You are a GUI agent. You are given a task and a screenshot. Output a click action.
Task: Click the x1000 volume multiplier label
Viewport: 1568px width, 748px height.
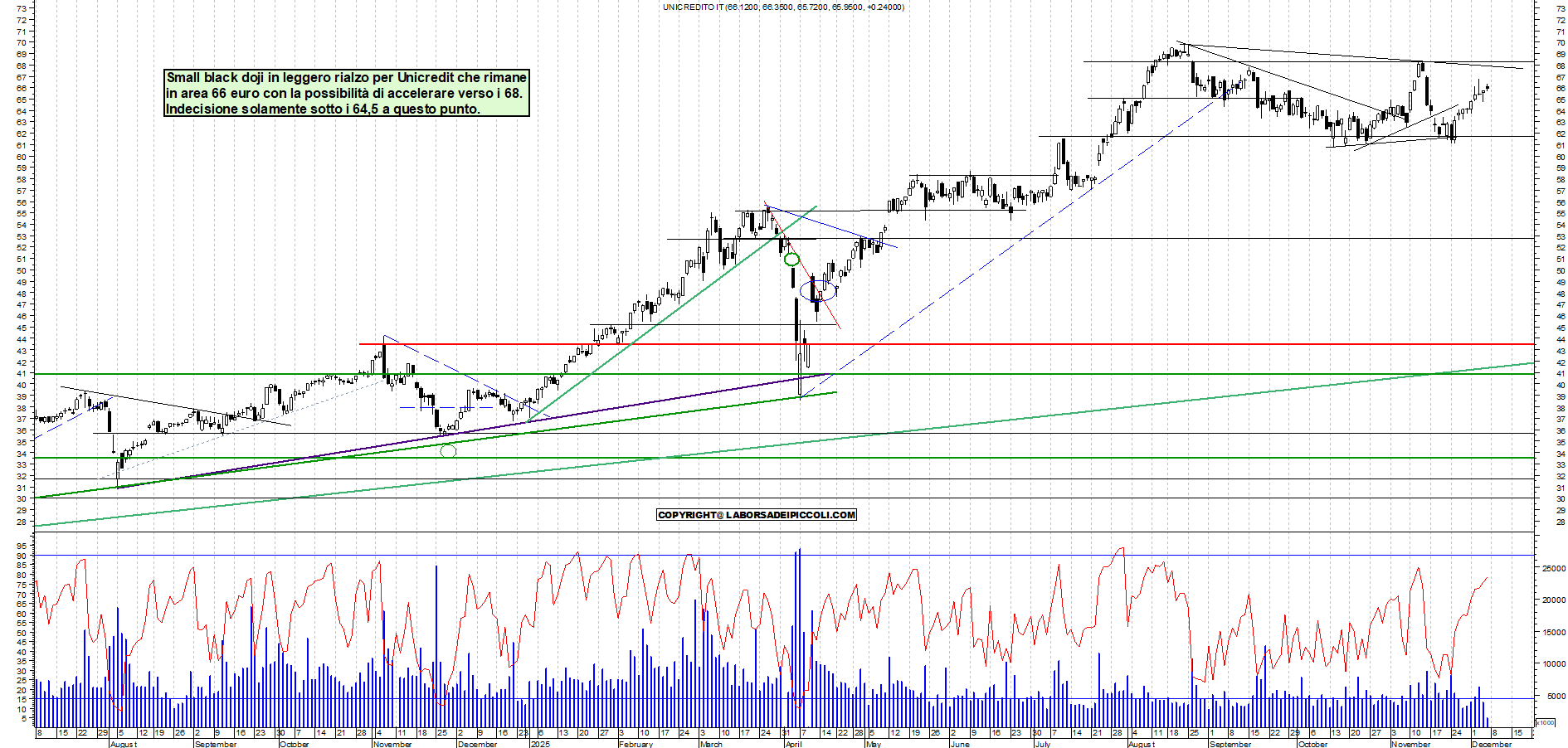point(1546,723)
